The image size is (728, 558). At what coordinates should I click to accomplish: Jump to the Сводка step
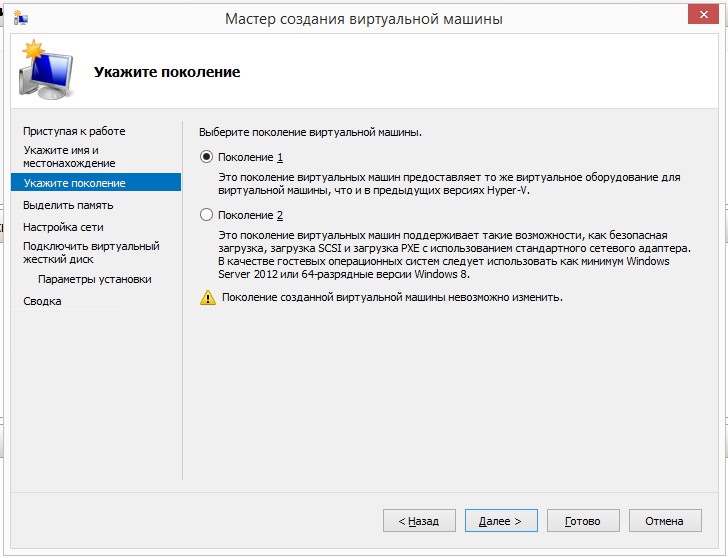coord(42,301)
